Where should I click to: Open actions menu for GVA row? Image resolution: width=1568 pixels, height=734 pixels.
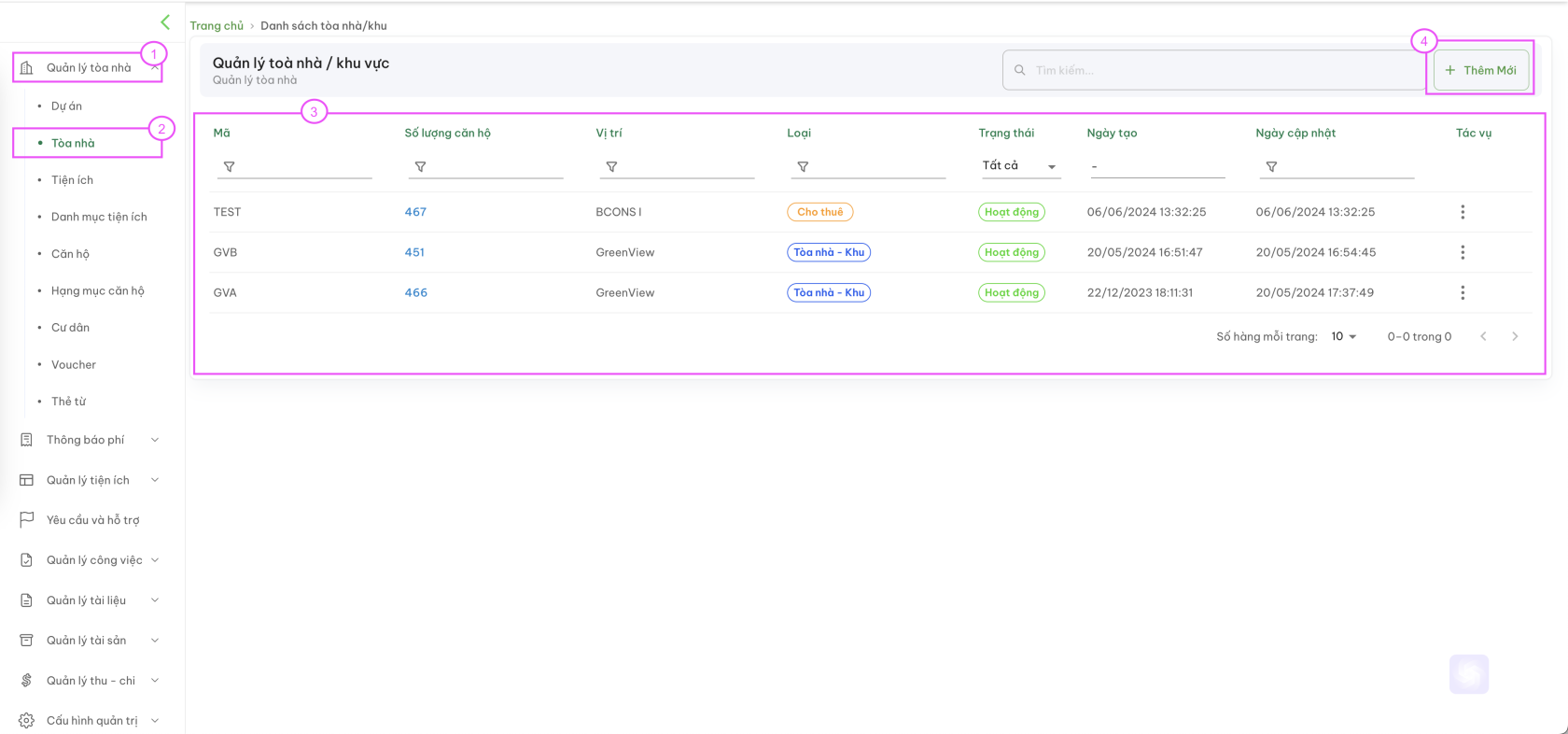[x=1463, y=292]
